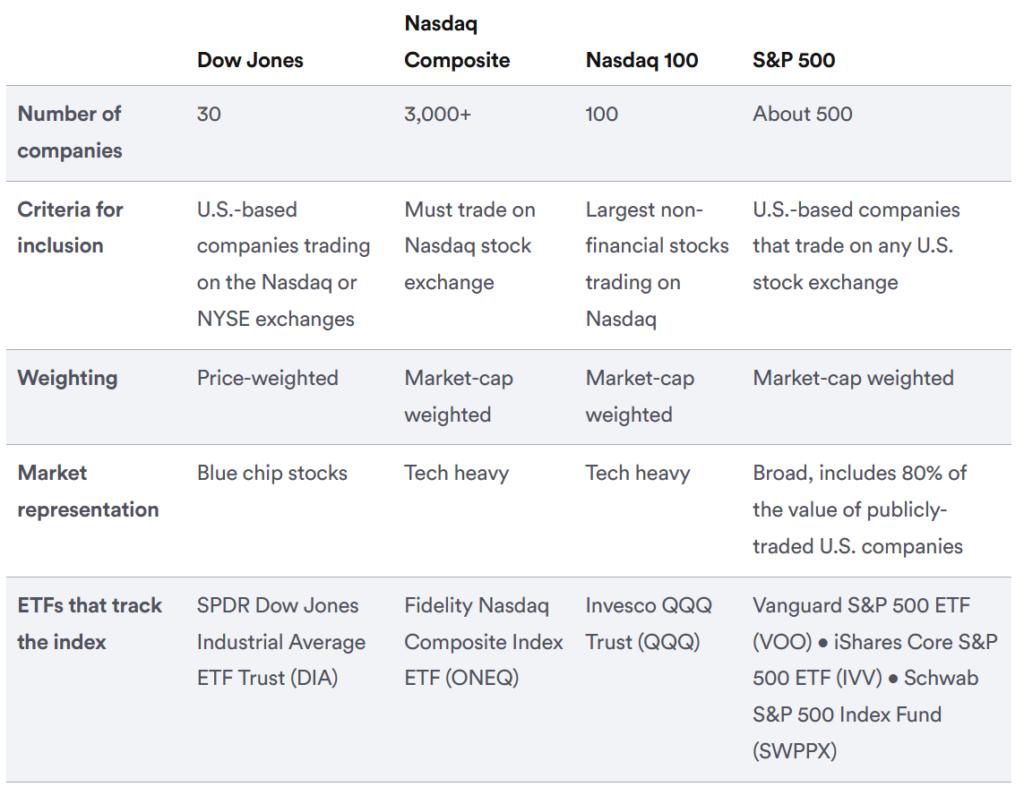Viewport: 1024px width, 787px height.
Task: Click the Market representation row label
Action: pos(88,491)
